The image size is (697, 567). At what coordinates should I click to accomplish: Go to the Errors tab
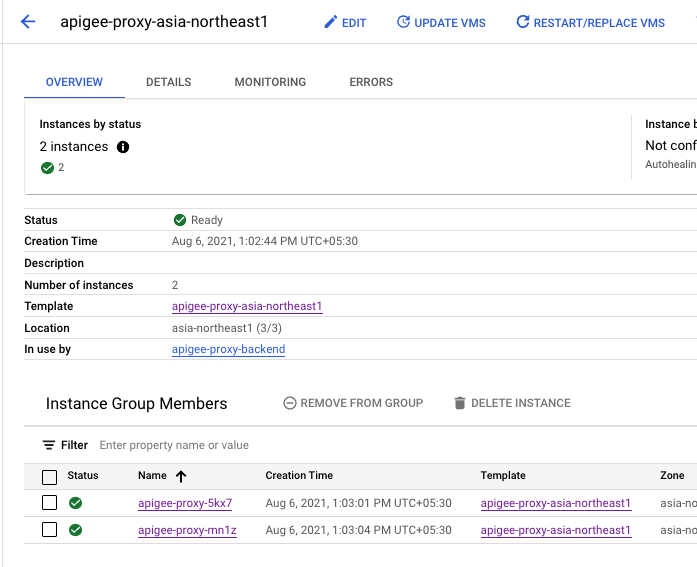coord(371,82)
